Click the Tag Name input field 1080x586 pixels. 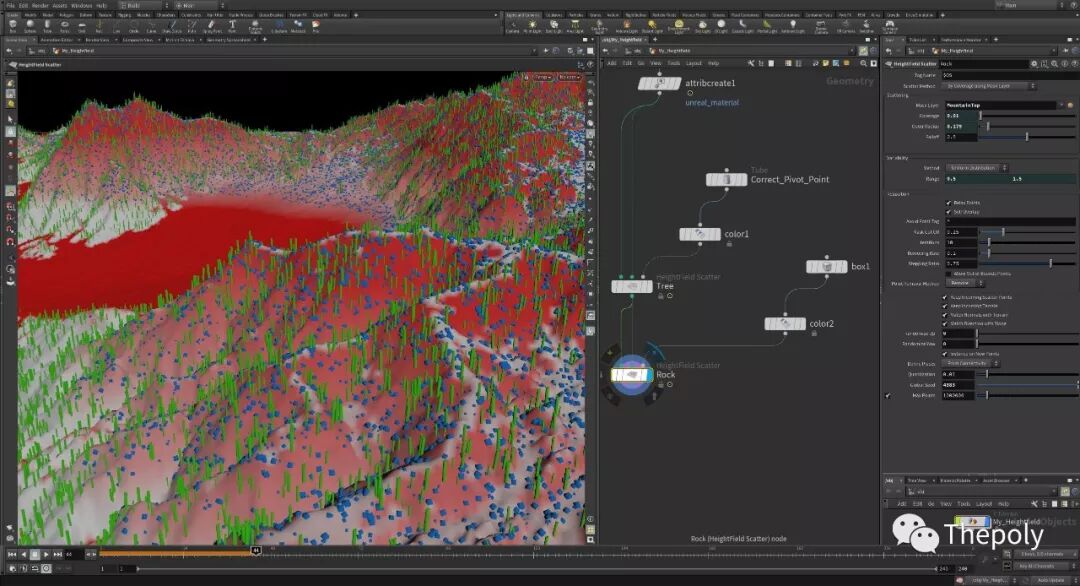[x=1009, y=75]
